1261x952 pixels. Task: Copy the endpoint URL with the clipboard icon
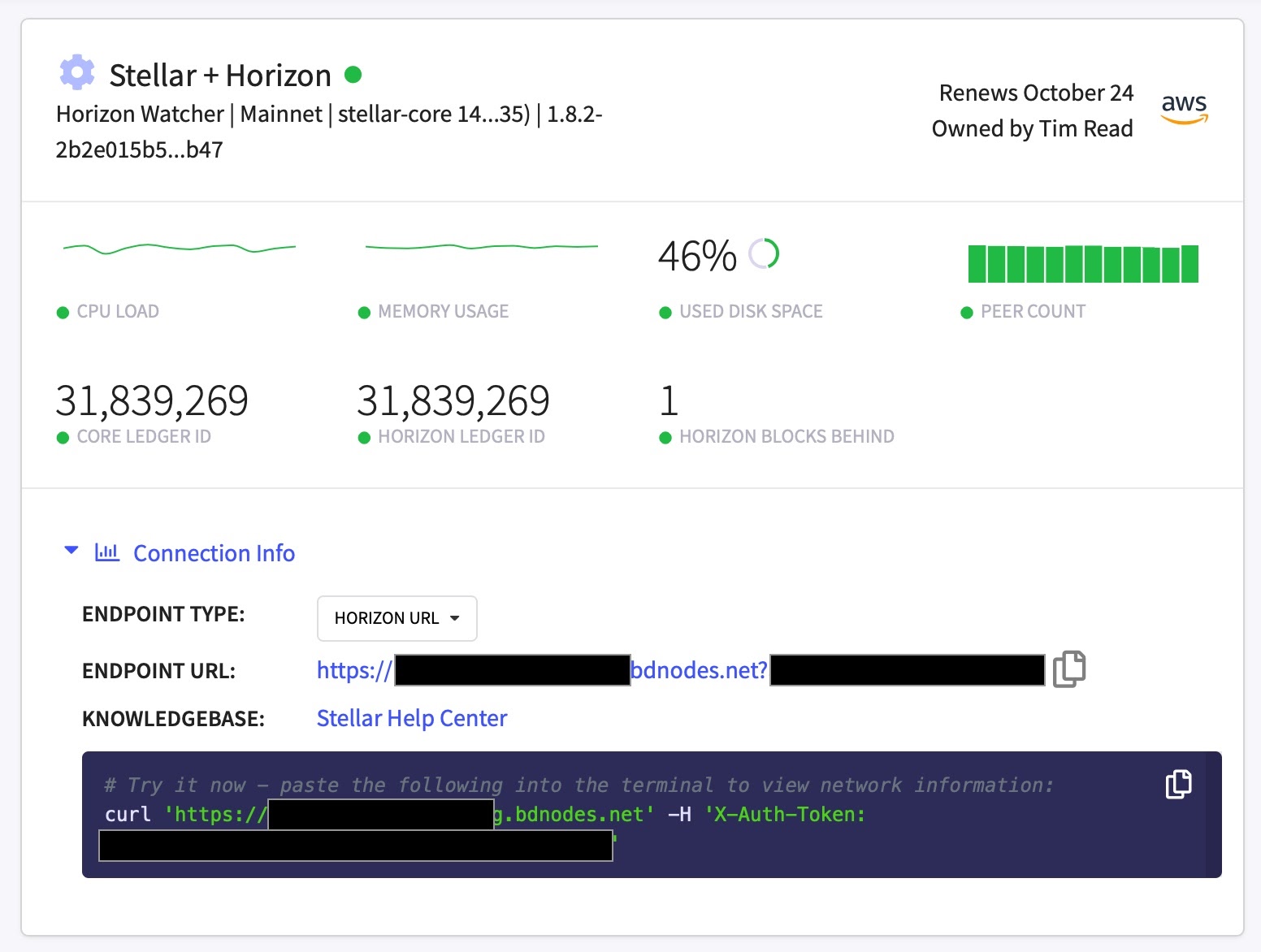coord(1069,669)
